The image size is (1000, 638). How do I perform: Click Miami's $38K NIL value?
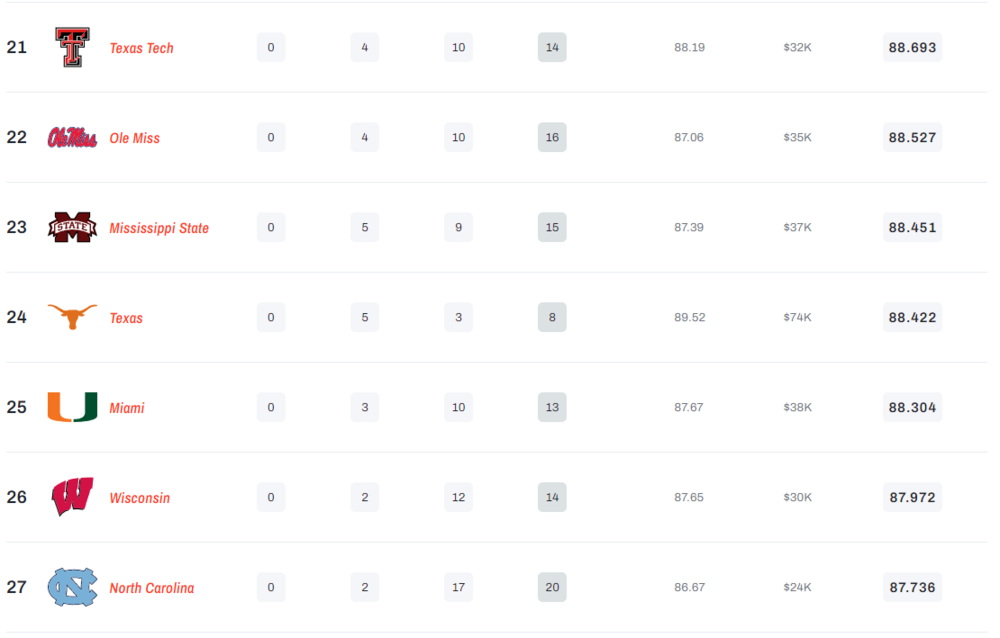click(x=797, y=408)
